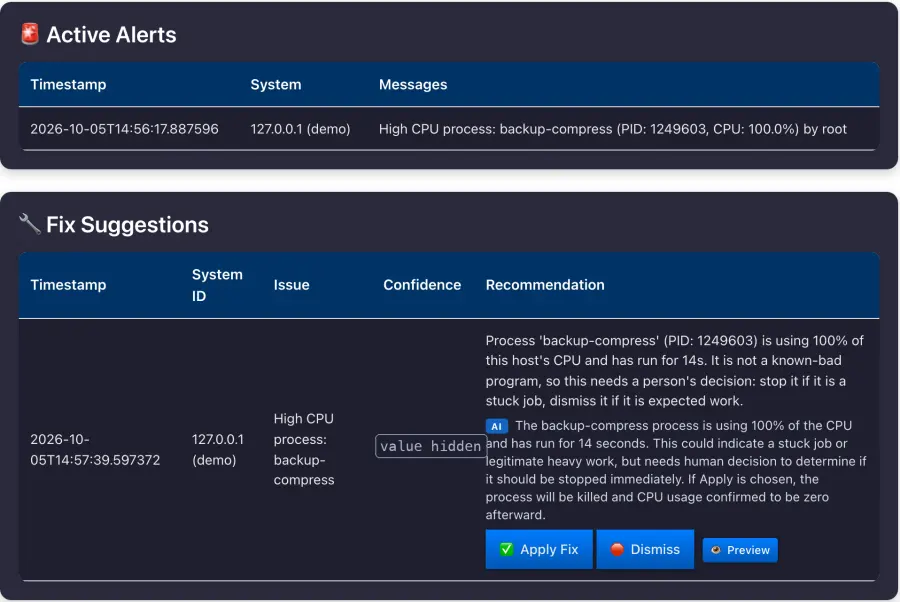Open the Preview for the fix

pyautogui.click(x=740, y=550)
